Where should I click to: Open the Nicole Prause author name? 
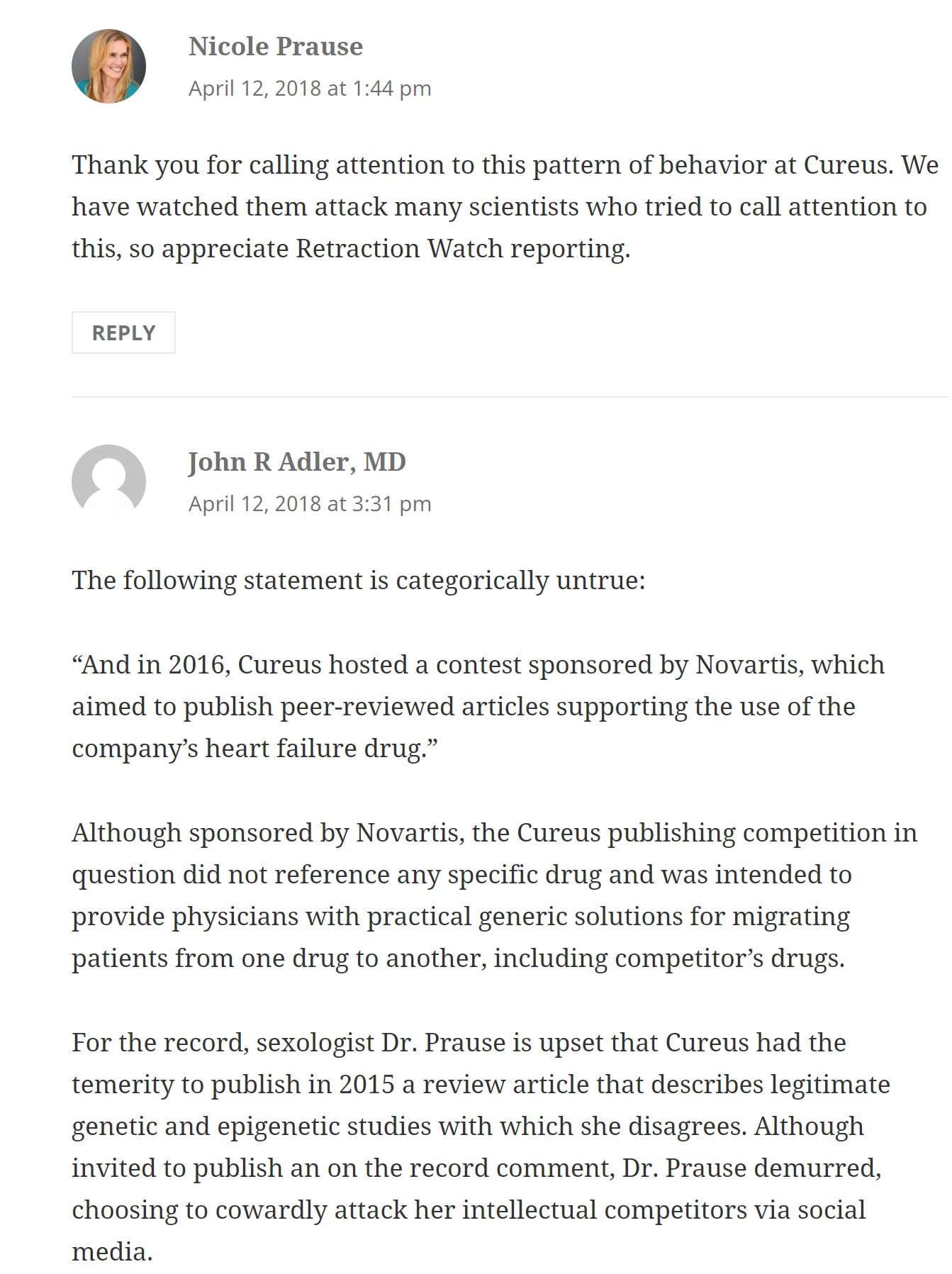pyautogui.click(x=275, y=47)
